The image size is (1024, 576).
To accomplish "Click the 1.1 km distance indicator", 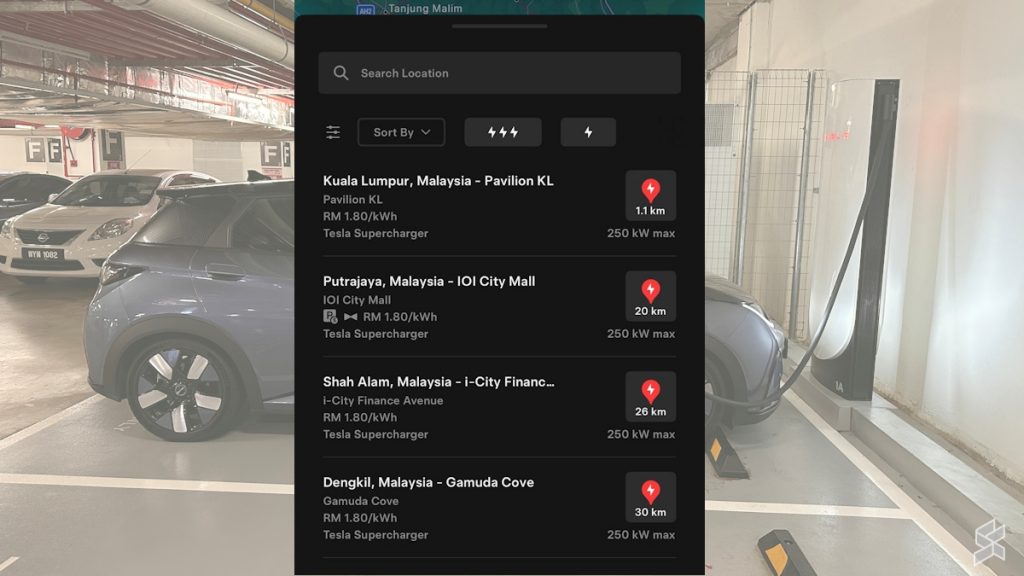I will coord(651,211).
